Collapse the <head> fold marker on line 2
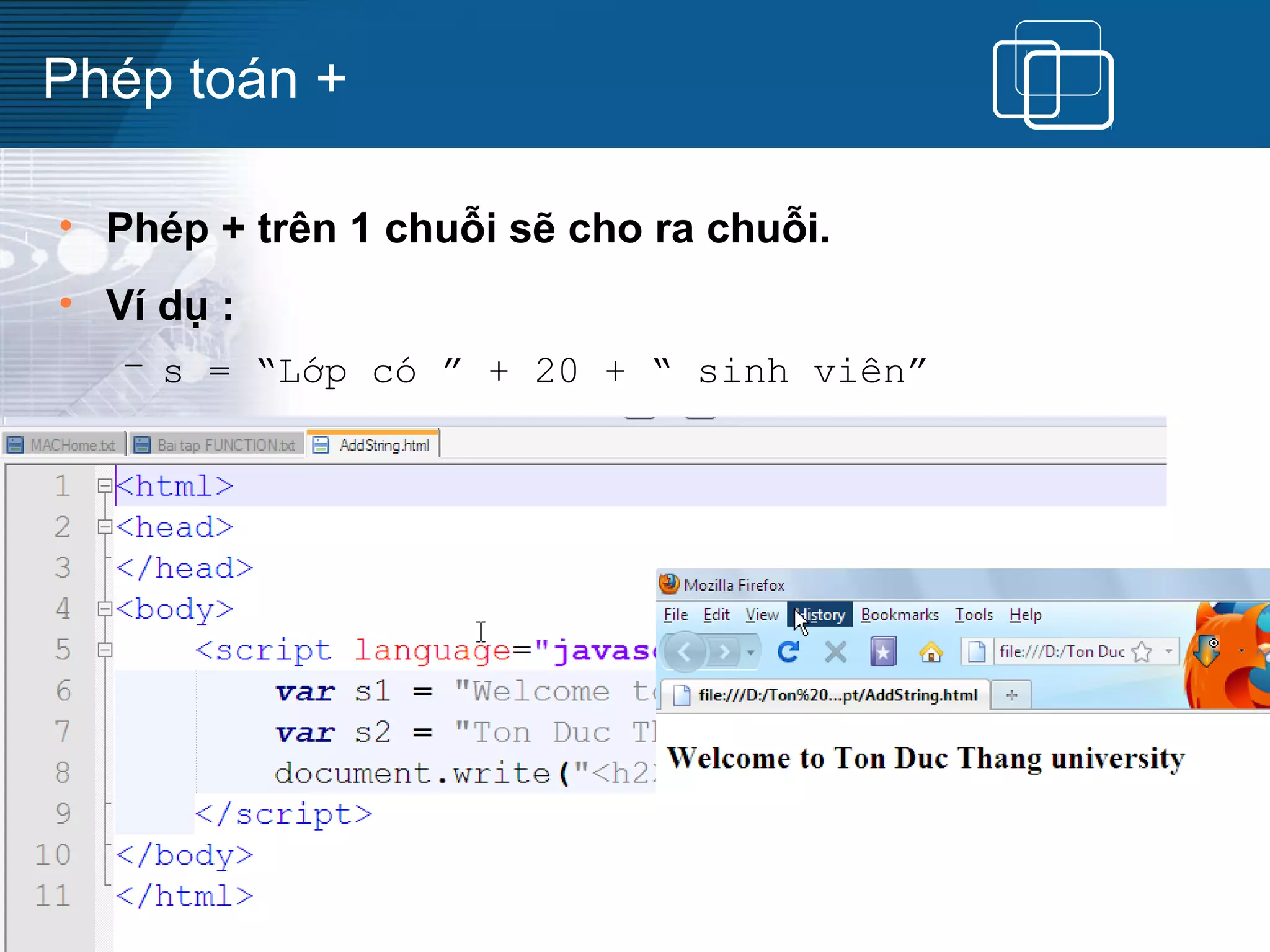The height and width of the screenshot is (952, 1270). point(104,527)
